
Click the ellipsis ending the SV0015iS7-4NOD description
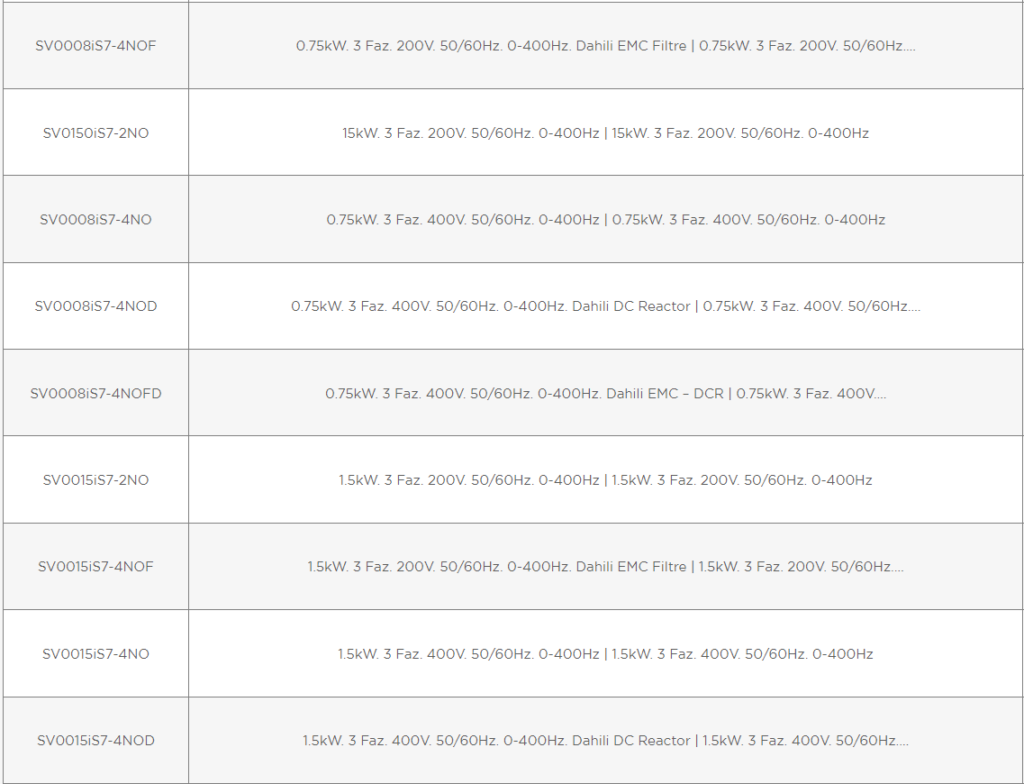[x=903, y=744]
